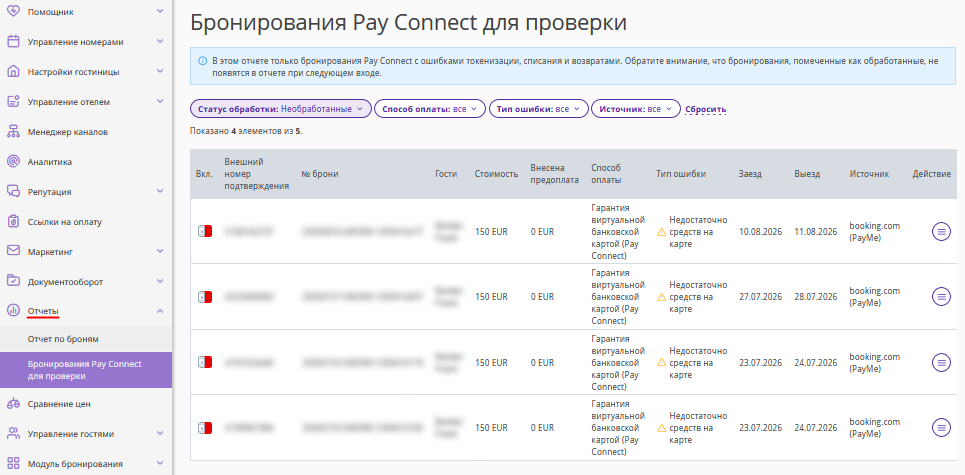Expand the Документооборот chevron
The height and width of the screenshot is (475, 965).
coord(160,281)
